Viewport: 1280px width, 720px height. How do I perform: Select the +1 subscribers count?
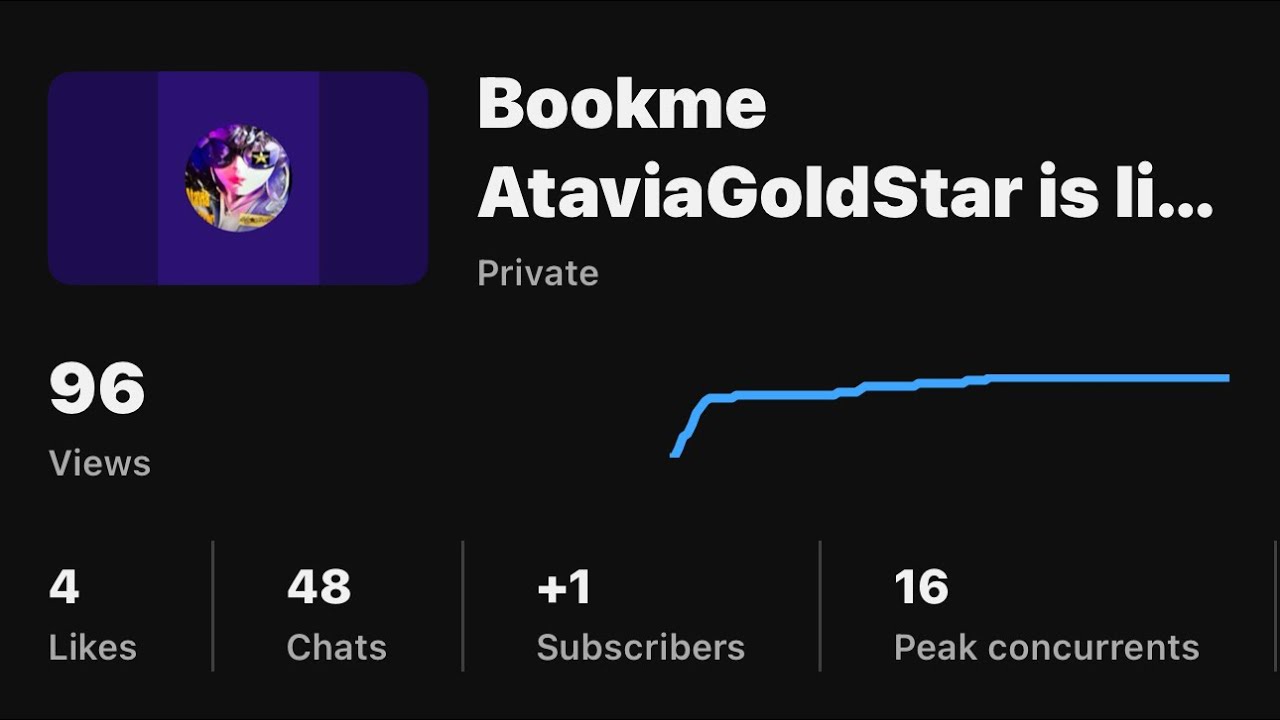pyautogui.click(x=564, y=587)
